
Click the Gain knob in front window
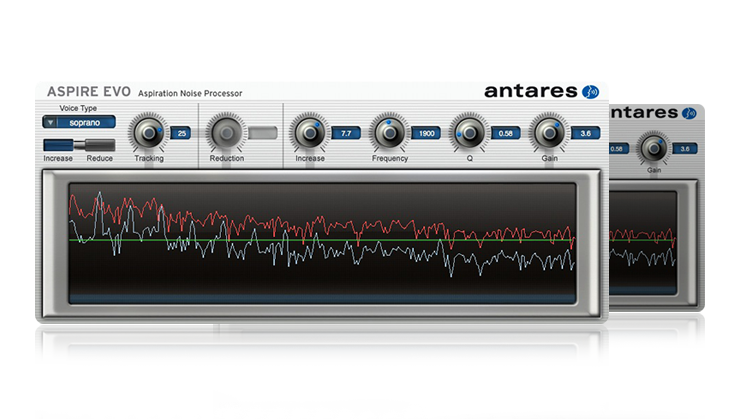(x=549, y=133)
